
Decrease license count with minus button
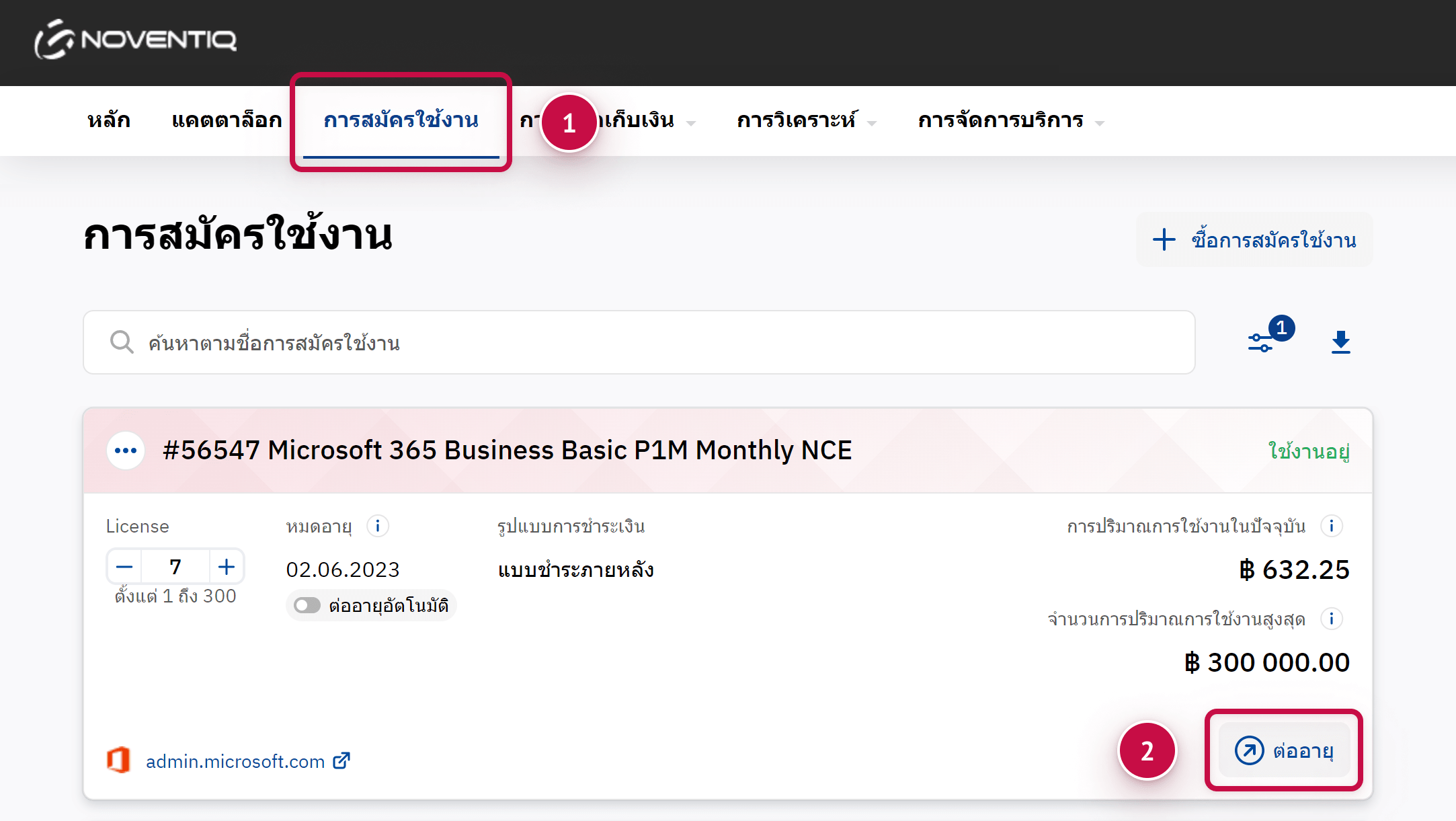[124, 567]
